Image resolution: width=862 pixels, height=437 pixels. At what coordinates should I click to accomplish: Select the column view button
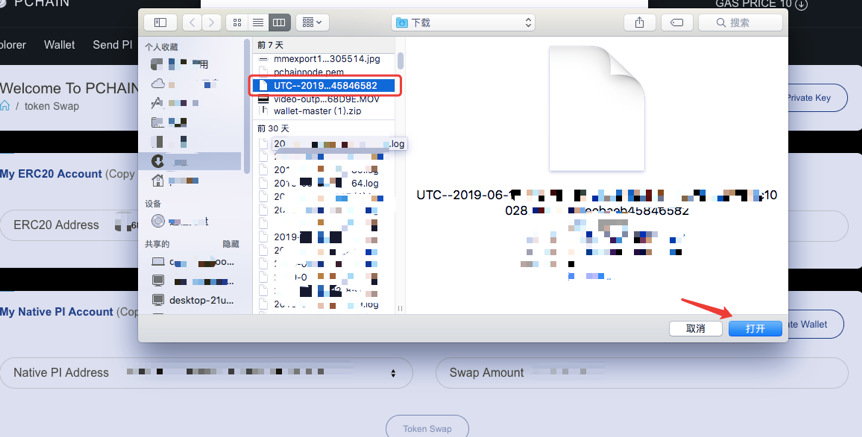click(x=279, y=23)
